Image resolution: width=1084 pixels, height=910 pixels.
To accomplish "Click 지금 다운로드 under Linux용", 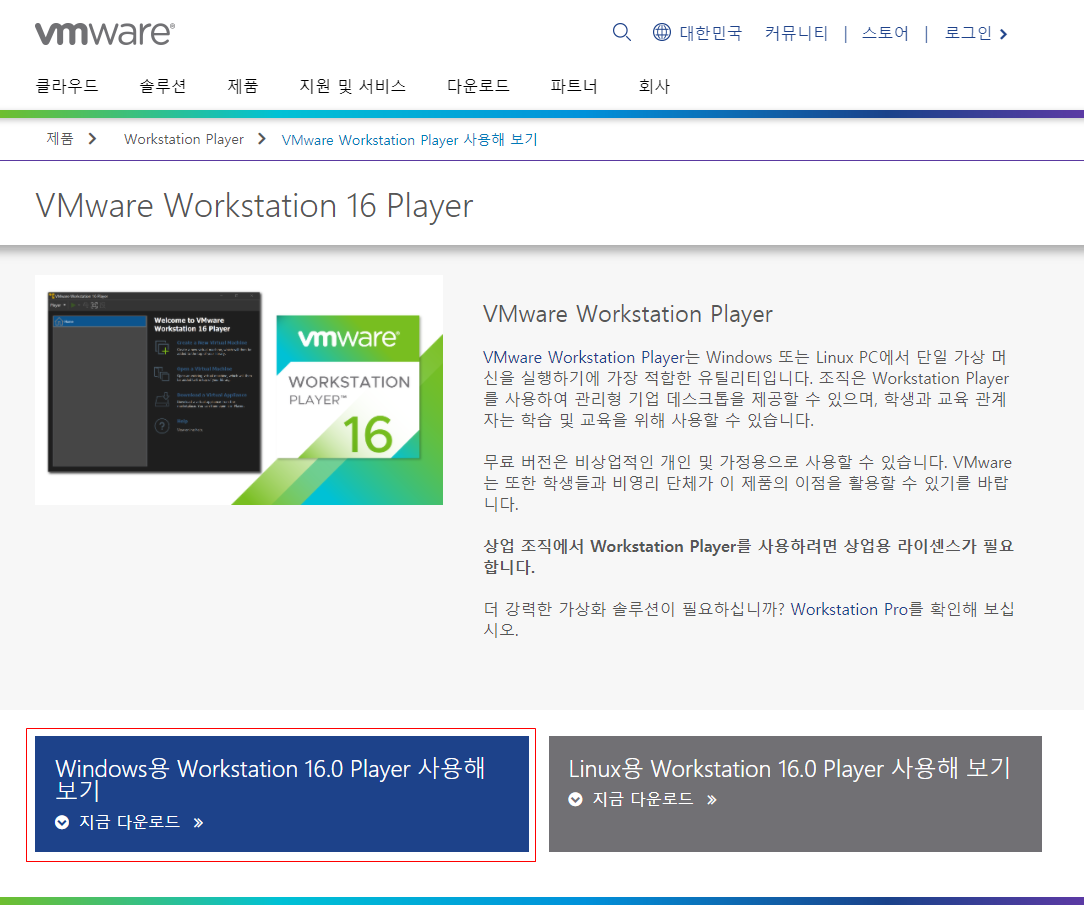I will click(643, 799).
